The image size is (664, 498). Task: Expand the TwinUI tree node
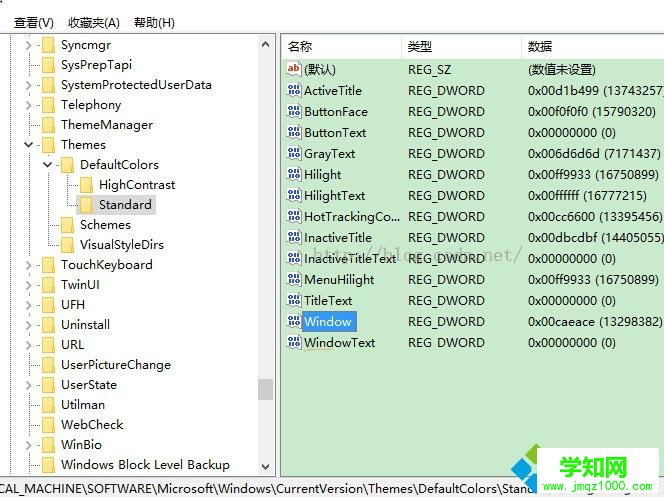point(28,285)
